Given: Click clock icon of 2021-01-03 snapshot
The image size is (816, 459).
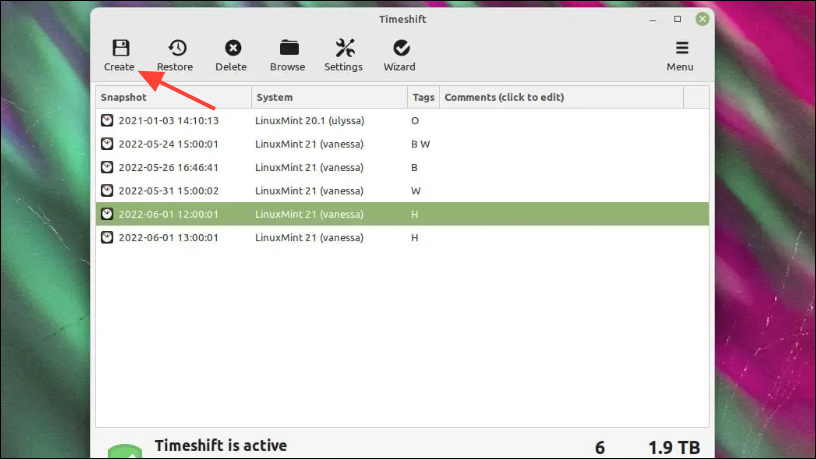Looking at the screenshot, I should (107, 120).
